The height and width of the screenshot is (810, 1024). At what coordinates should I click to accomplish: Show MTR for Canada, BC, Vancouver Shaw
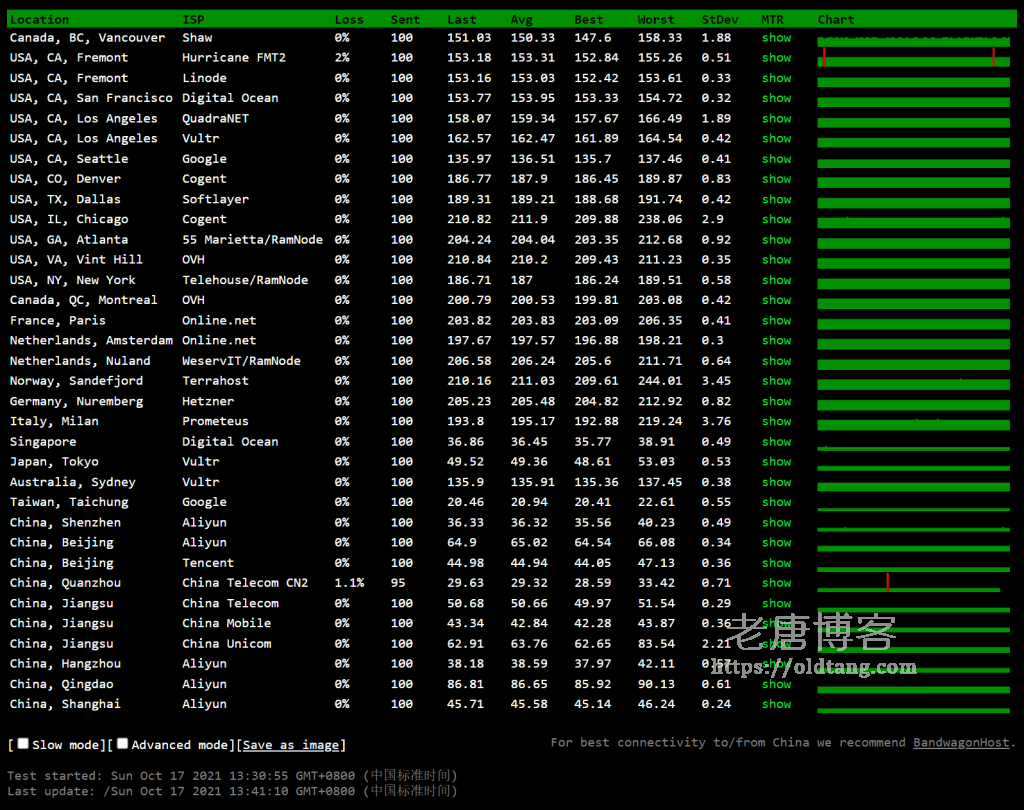(776, 38)
